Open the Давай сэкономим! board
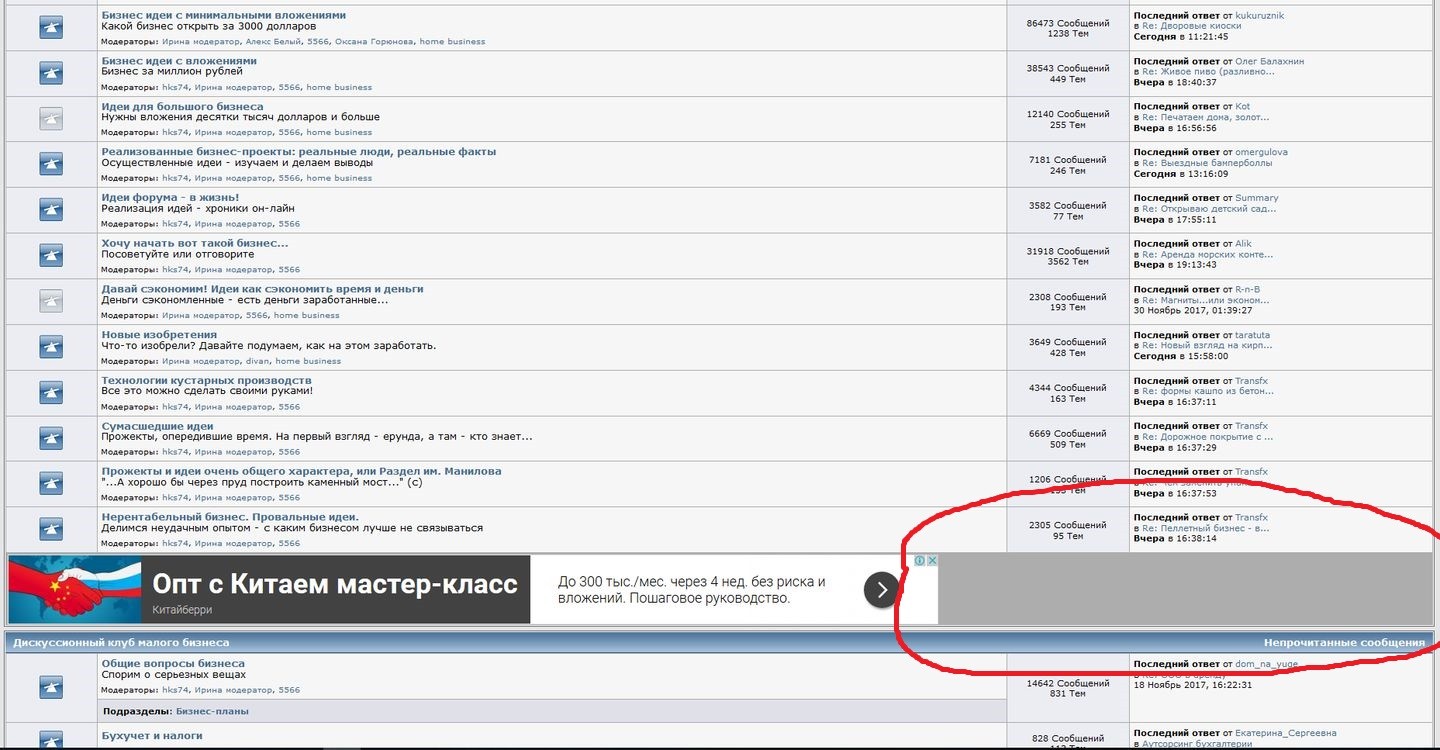 [x=262, y=289]
